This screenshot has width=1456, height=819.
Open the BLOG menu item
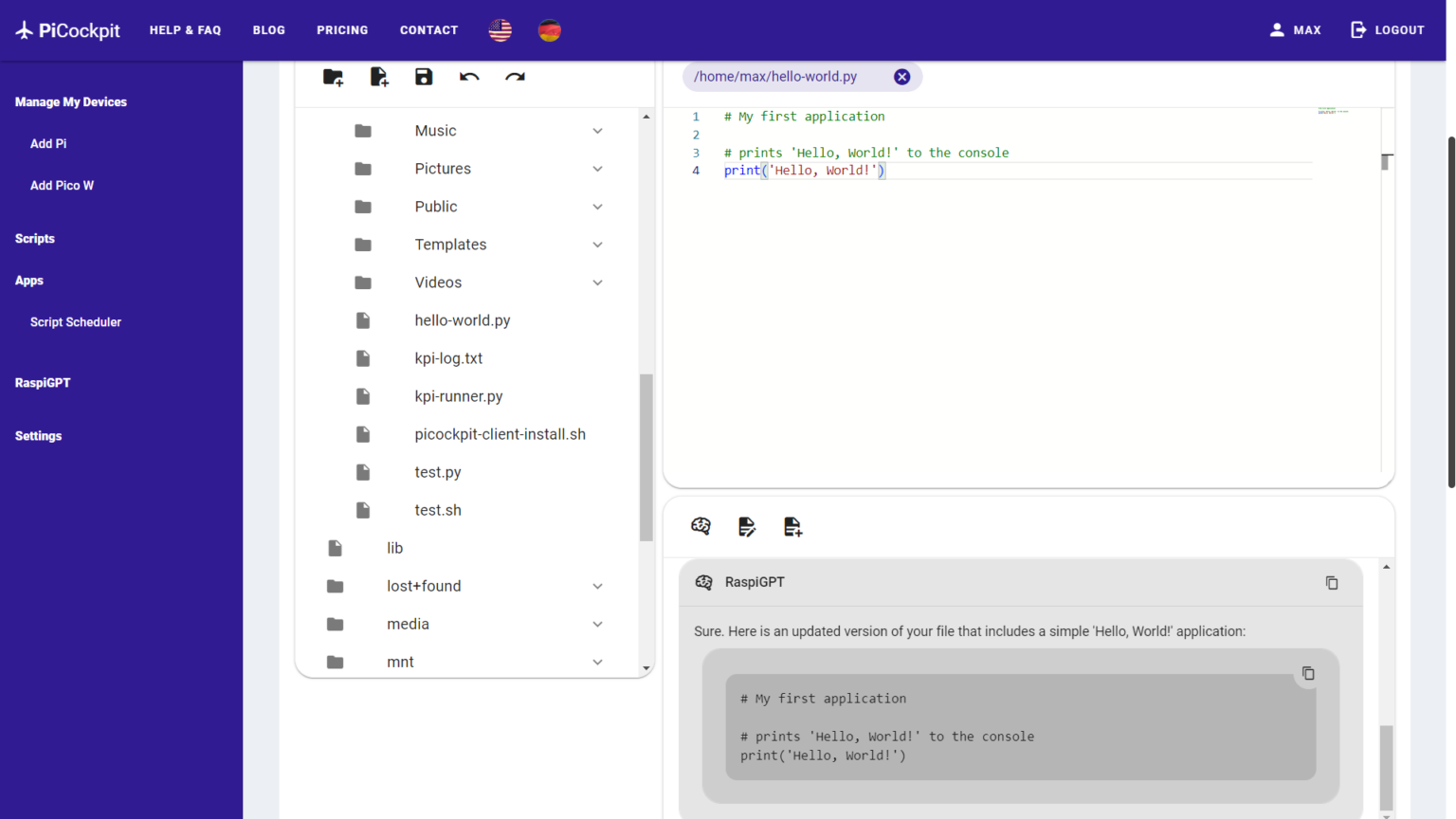269,29
